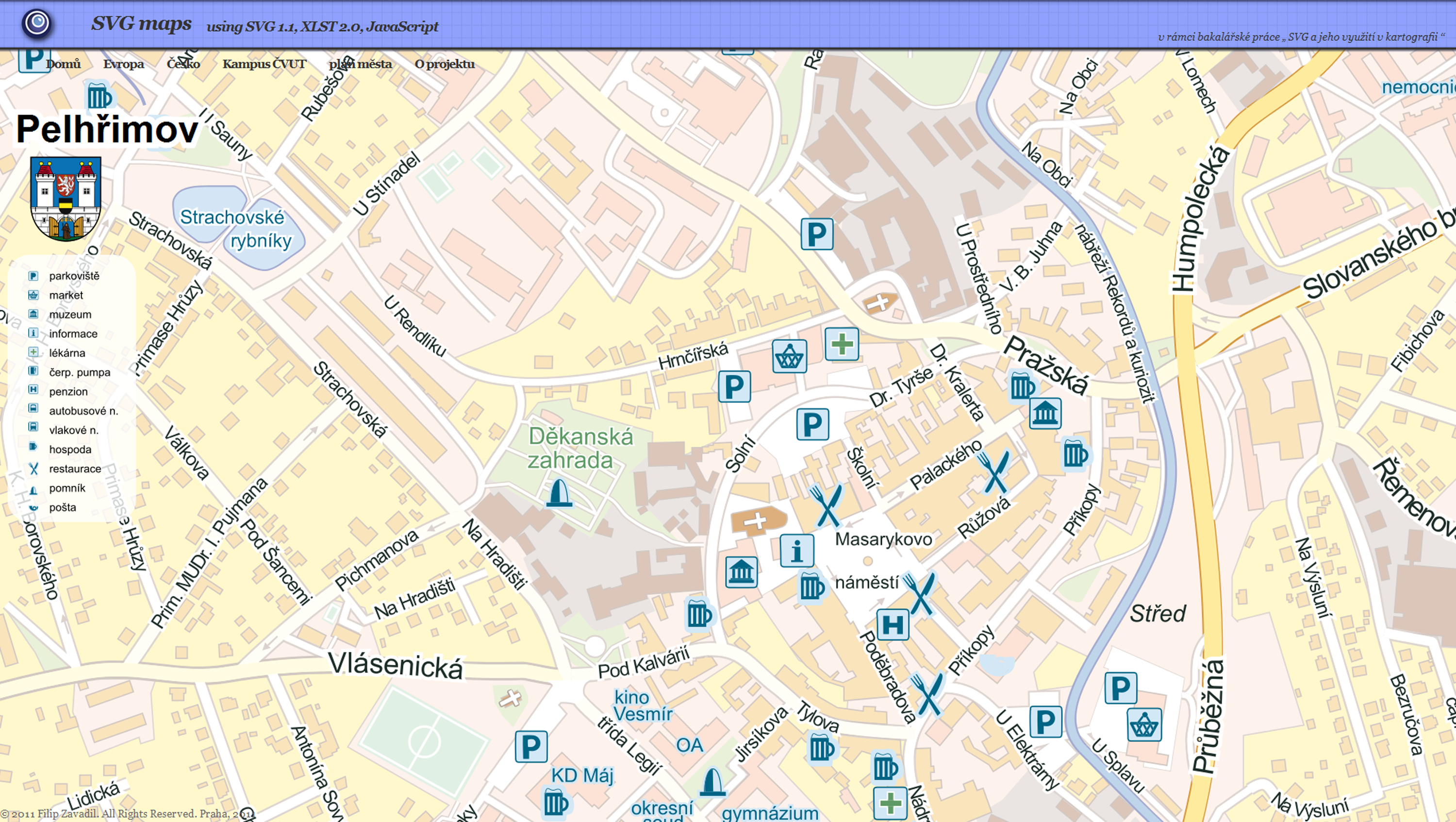
Task: Open the Domů menu item
Action: [63, 64]
